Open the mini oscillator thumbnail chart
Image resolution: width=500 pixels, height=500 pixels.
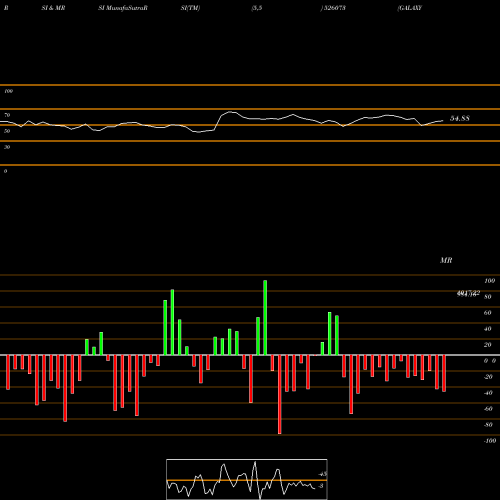pos(247,479)
